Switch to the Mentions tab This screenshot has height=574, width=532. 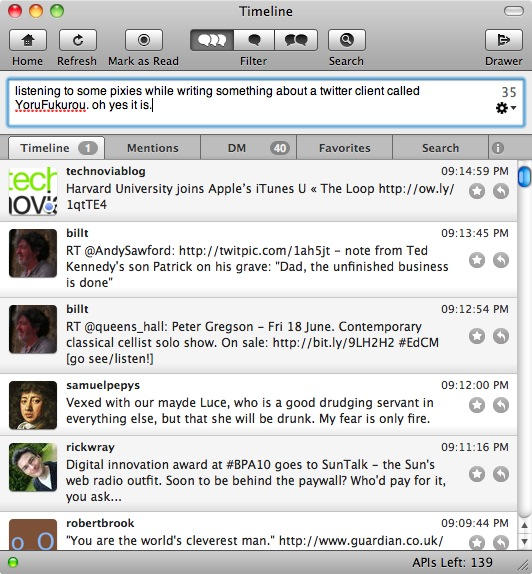pyautogui.click(x=153, y=148)
